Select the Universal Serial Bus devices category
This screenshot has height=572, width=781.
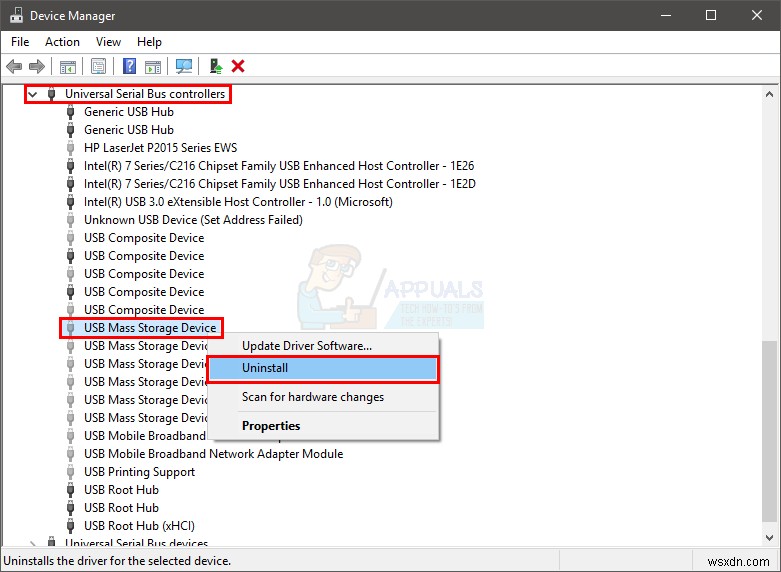pos(136,542)
